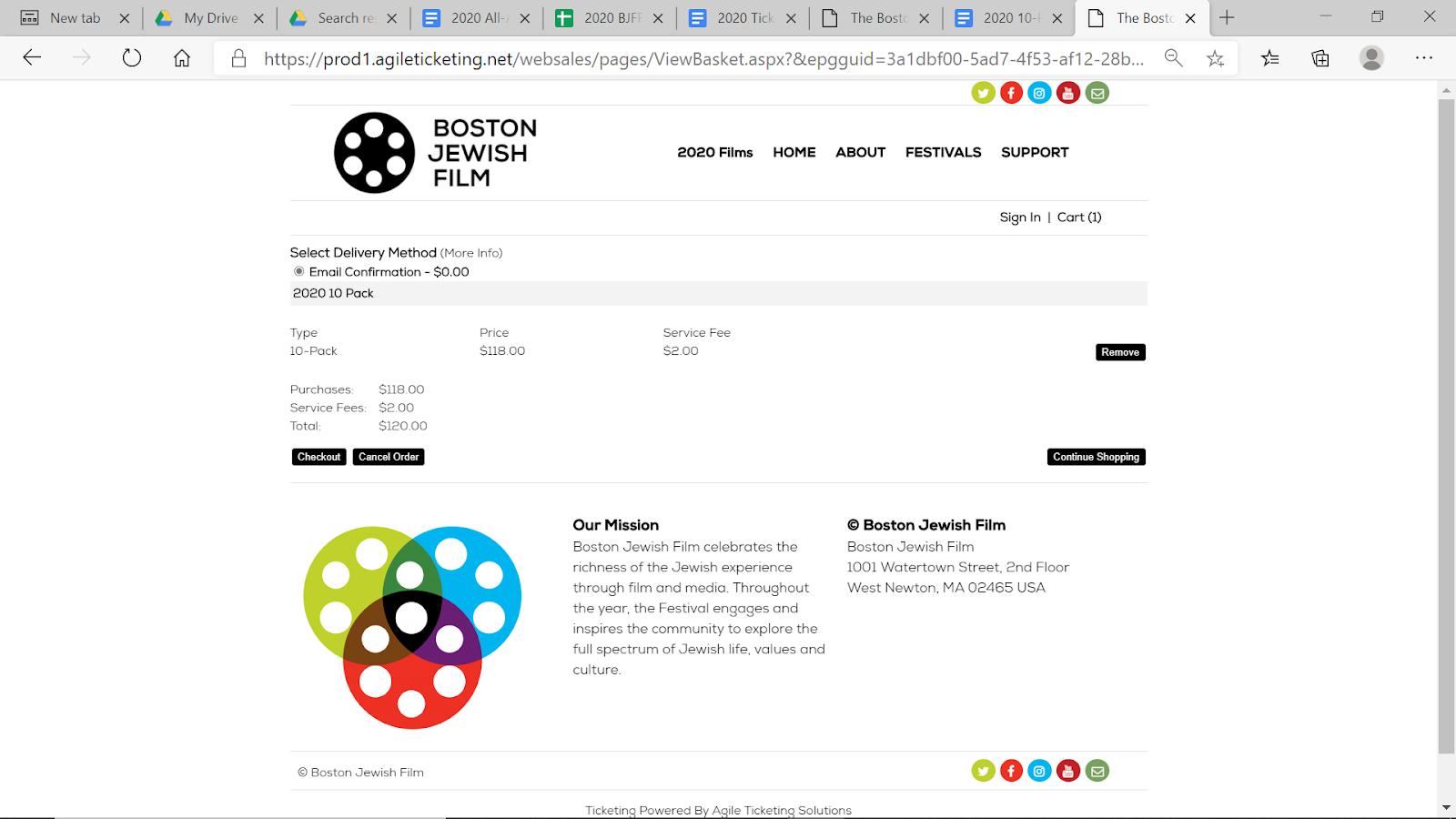Click the 2020 10 Pack item heading
1456x819 pixels.
(333, 293)
